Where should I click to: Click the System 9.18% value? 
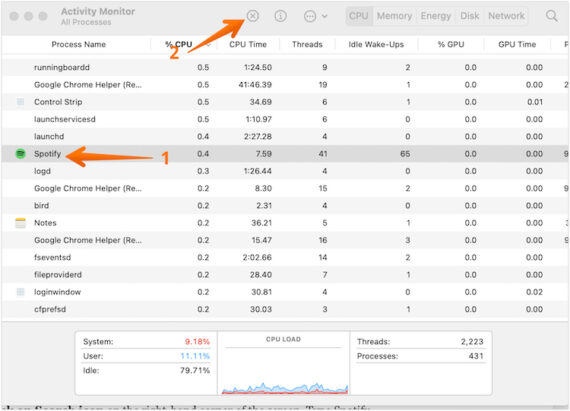pos(197,342)
